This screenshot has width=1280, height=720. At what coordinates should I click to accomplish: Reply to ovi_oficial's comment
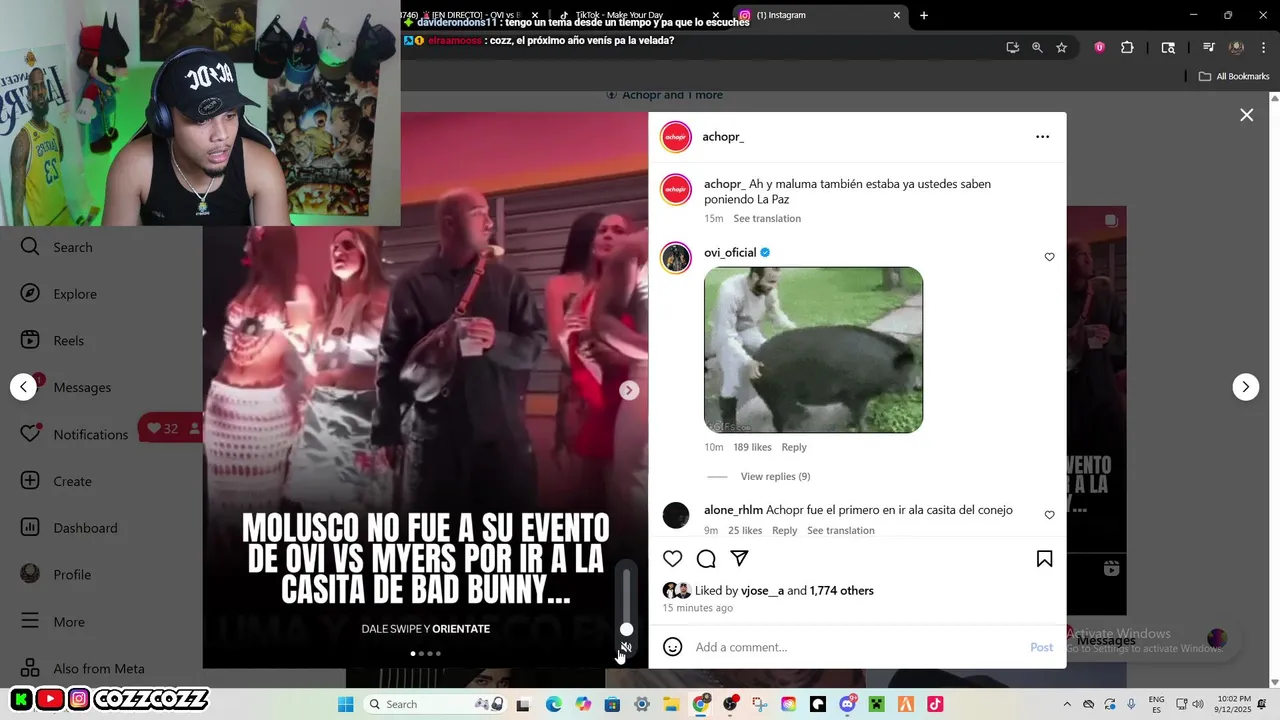(x=794, y=447)
